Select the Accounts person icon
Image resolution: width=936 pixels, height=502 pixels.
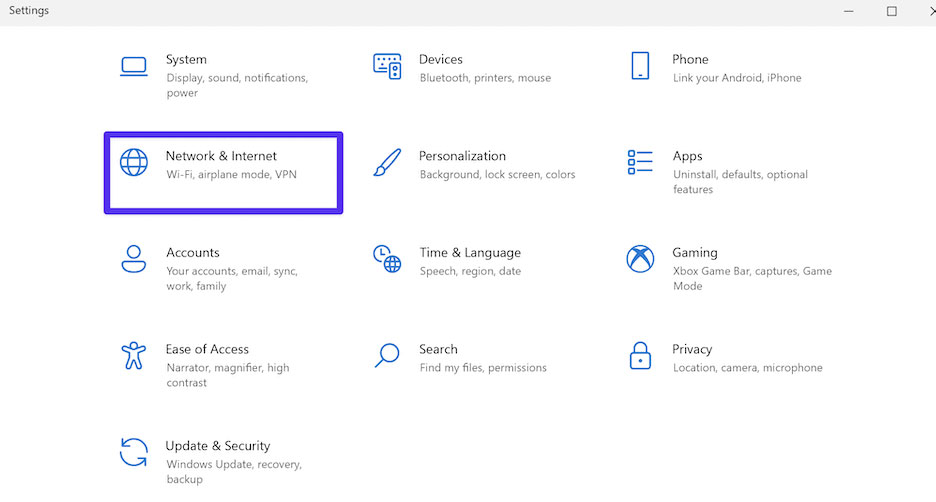[134, 259]
